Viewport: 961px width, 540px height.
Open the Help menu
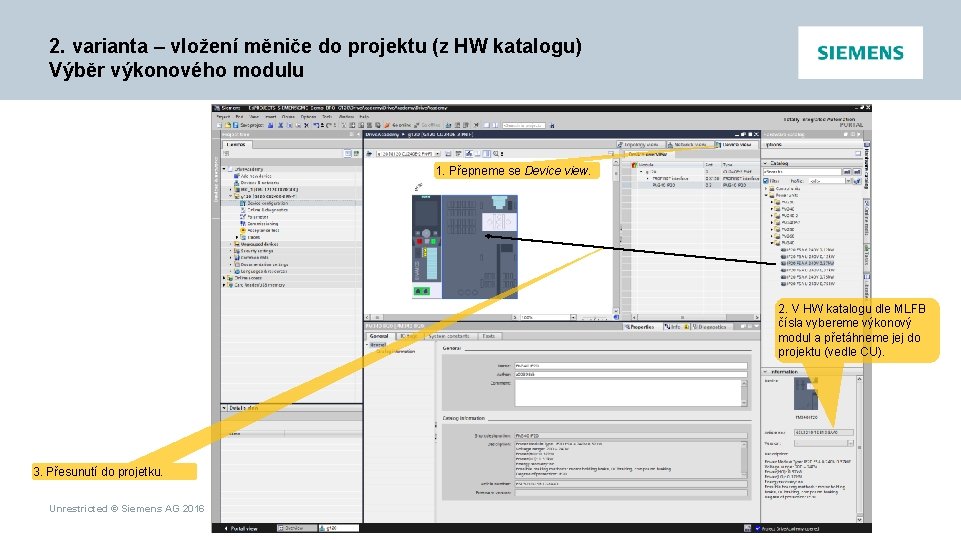[364, 116]
